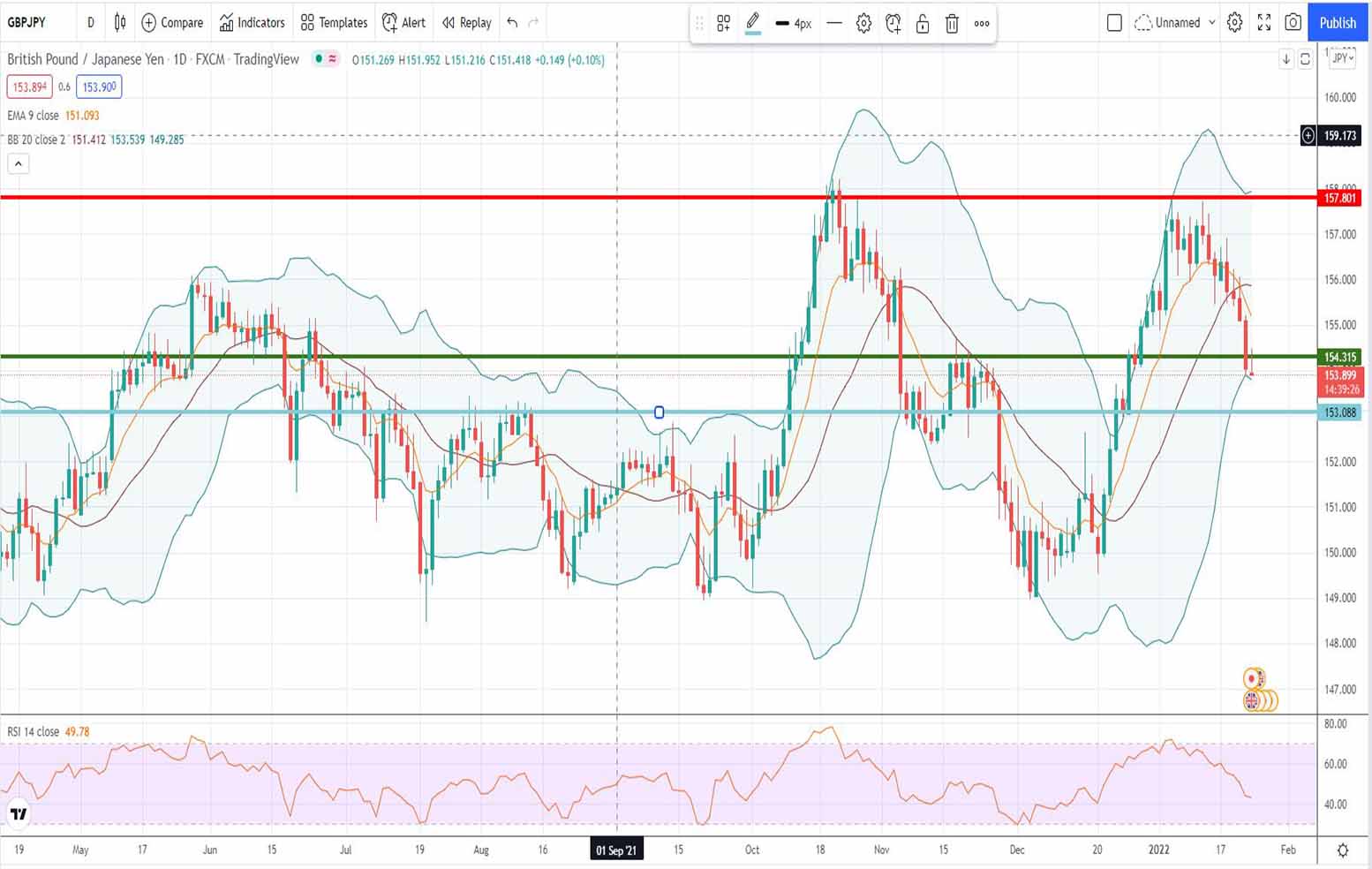Toggle the lock on the selected drawing
Image resolution: width=1372 pixels, height=869 pixels.
[923, 24]
